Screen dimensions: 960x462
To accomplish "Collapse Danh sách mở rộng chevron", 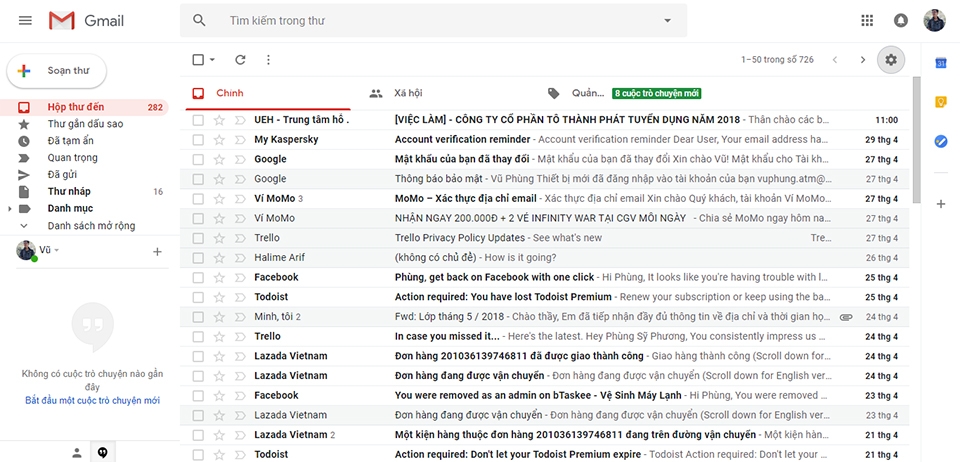I will tap(24, 226).
